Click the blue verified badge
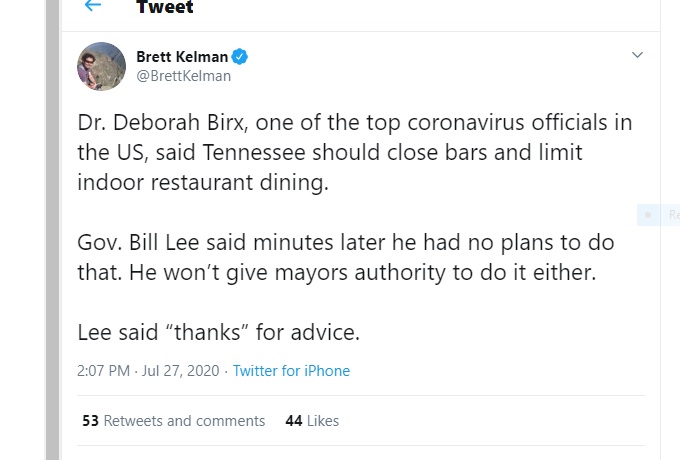The width and height of the screenshot is (680, 460). [x=241, y=56]
